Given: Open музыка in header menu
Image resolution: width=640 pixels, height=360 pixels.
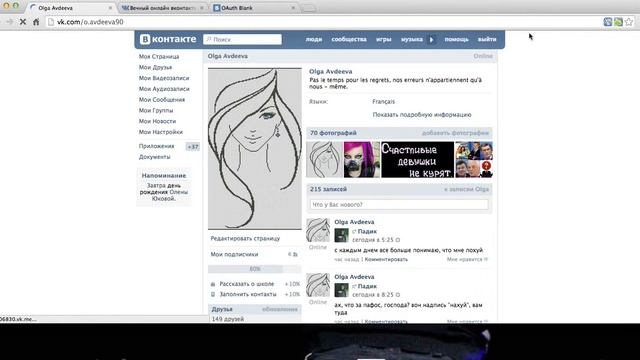Looking at the screenshot, I should (x=411, y=40).
